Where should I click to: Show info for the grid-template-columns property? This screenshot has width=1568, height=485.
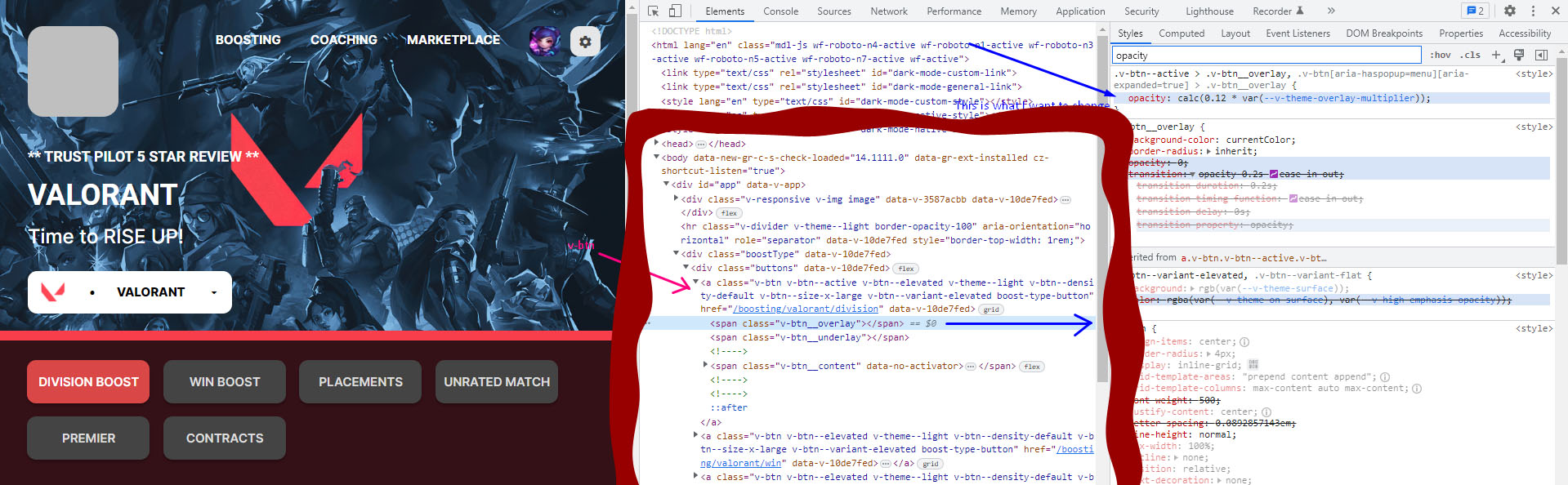(x=1417, y=389)
